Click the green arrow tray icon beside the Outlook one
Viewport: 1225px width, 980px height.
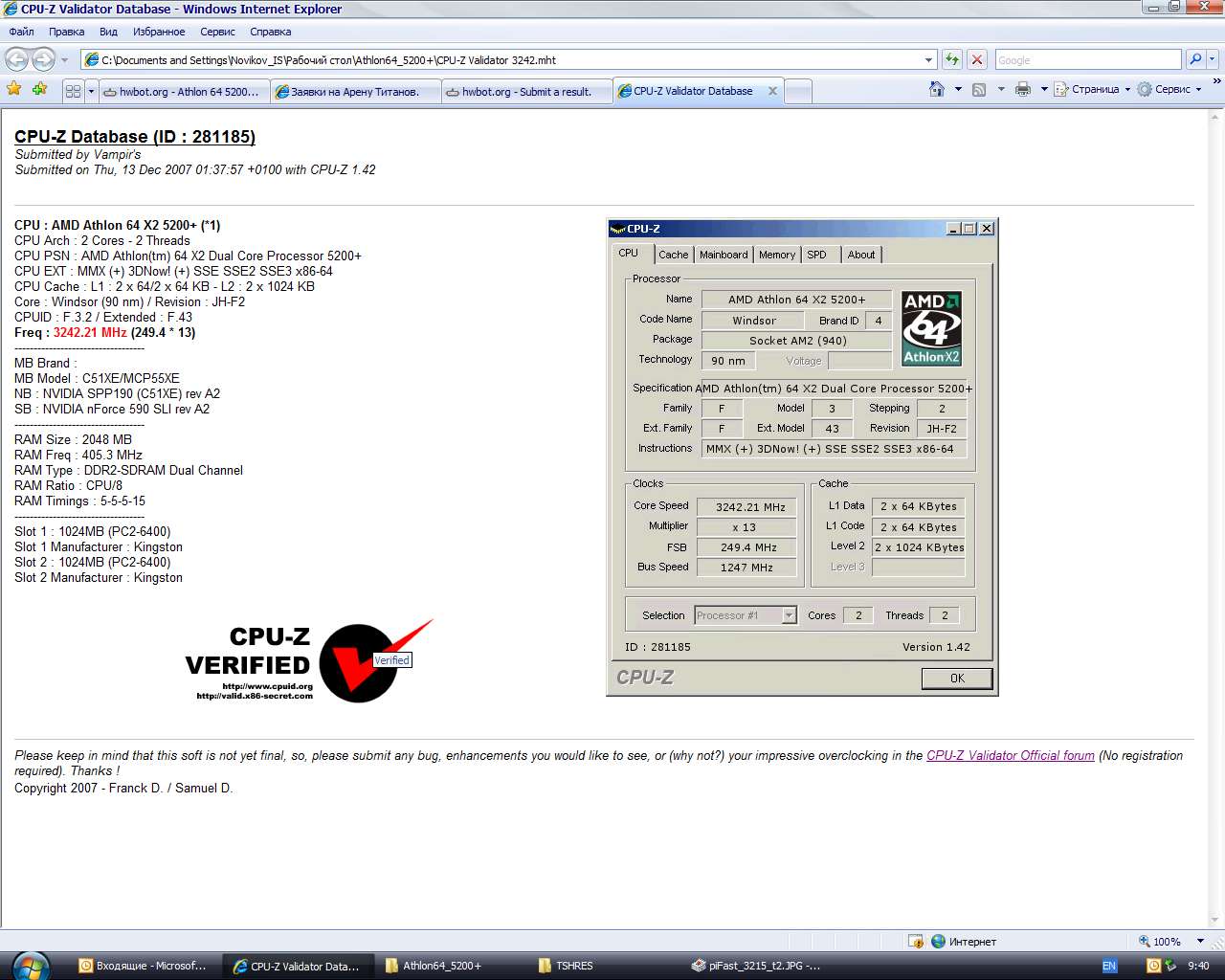(x=1169, y=966)
